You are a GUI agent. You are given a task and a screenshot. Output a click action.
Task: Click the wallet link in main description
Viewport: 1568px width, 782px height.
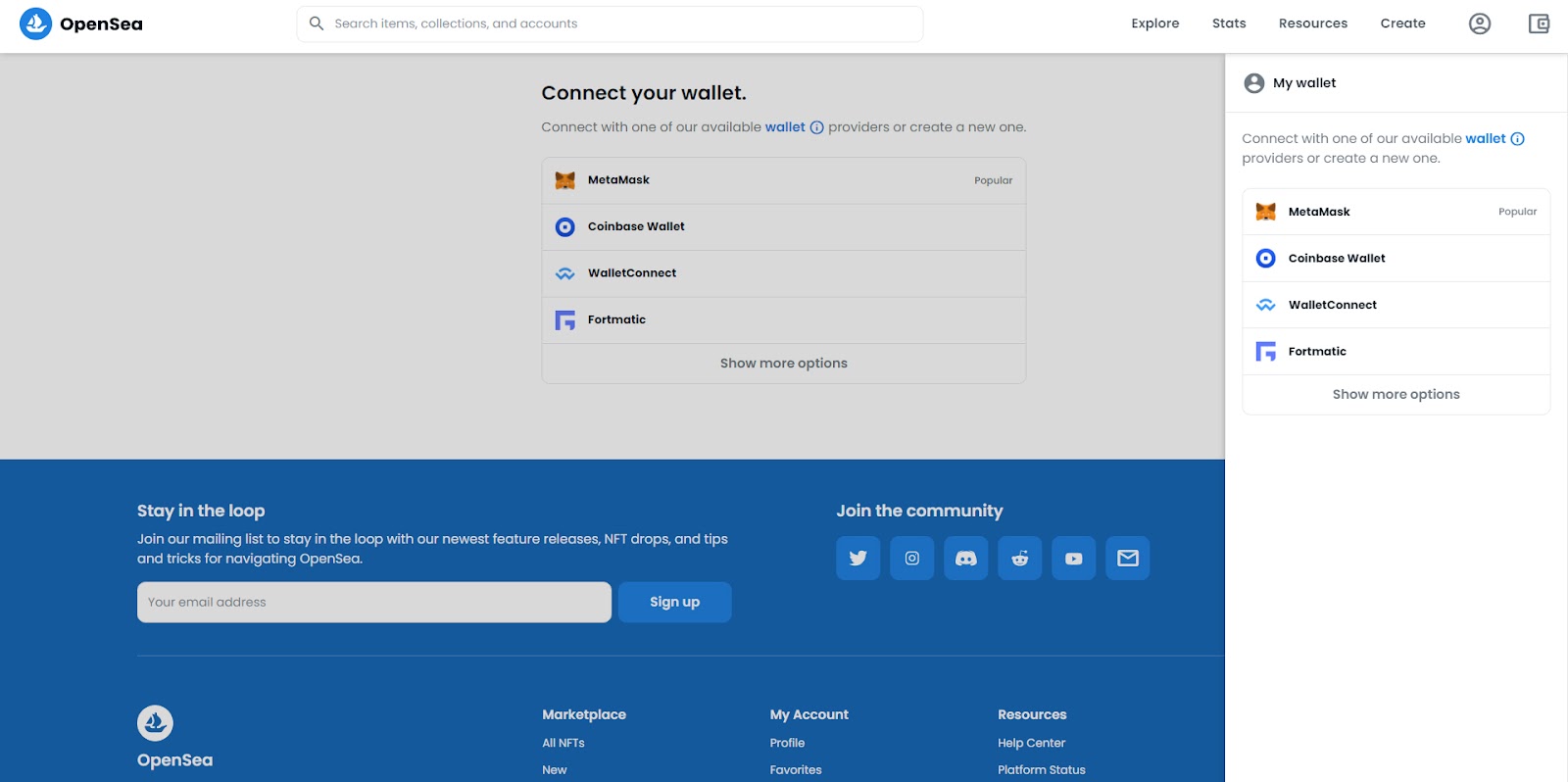[x=785, y=127]
